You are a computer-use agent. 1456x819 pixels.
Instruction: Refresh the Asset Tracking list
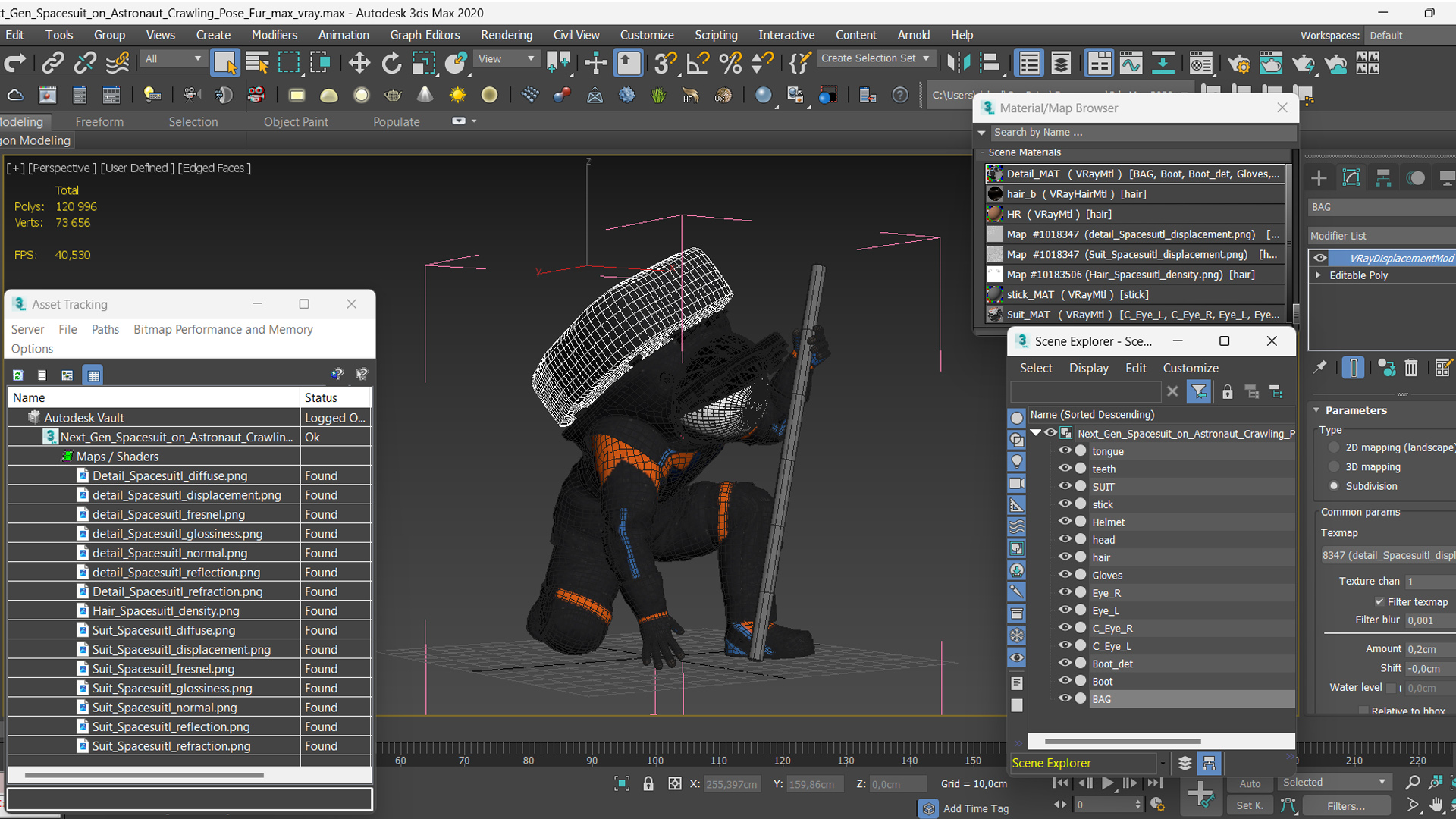(x=17, y=375)
